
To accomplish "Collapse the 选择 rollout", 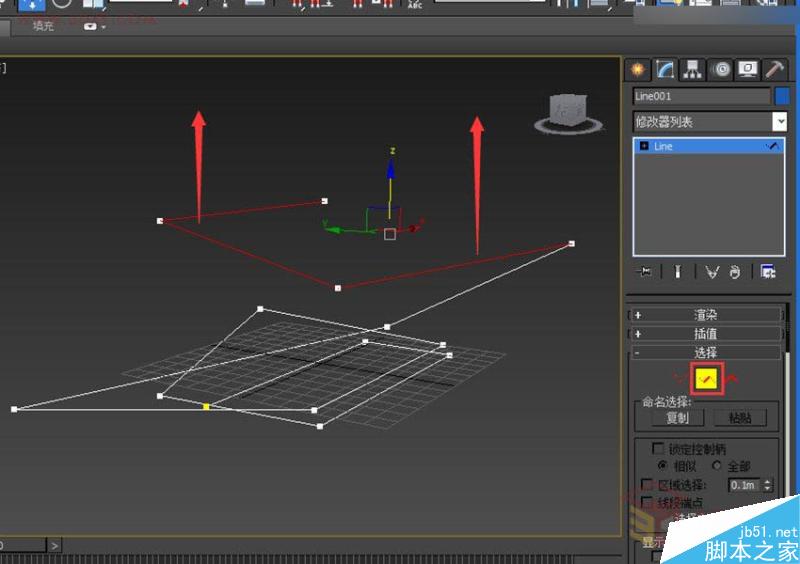I will 706,353.
